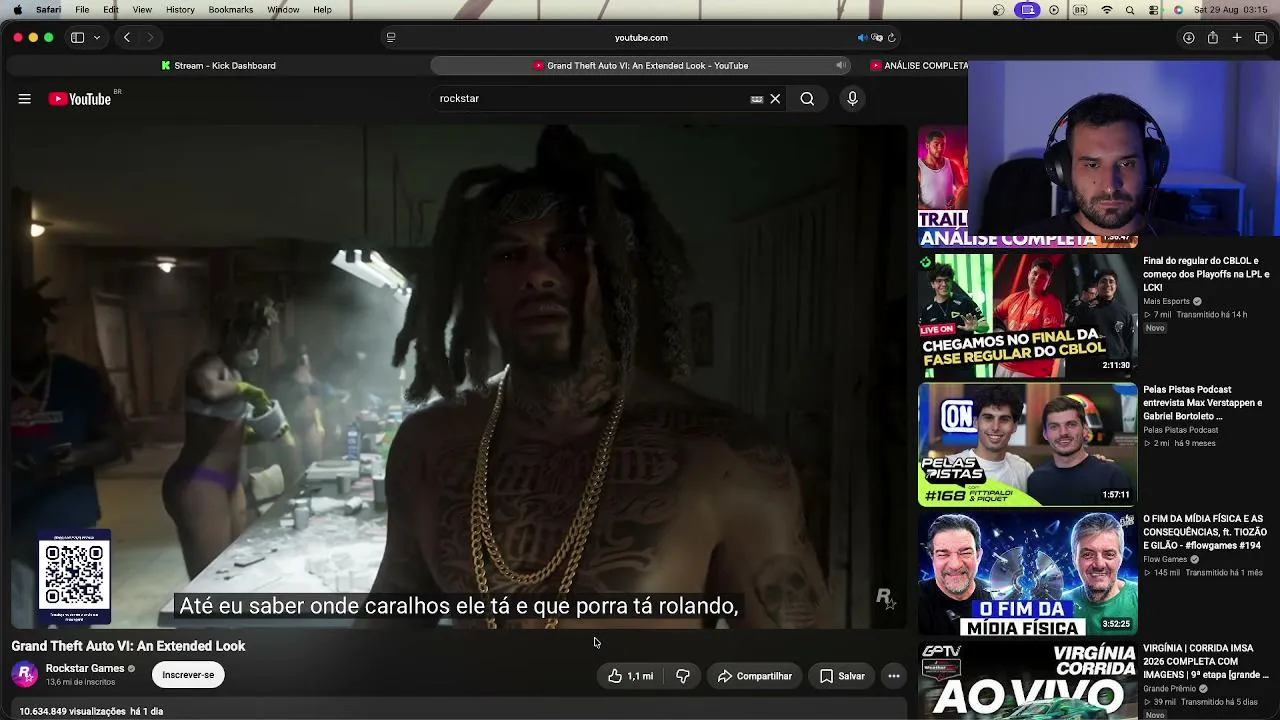1280x720 pixels.
Task: Focus the search field containing 'rockstar'
Action: (593, 99)
